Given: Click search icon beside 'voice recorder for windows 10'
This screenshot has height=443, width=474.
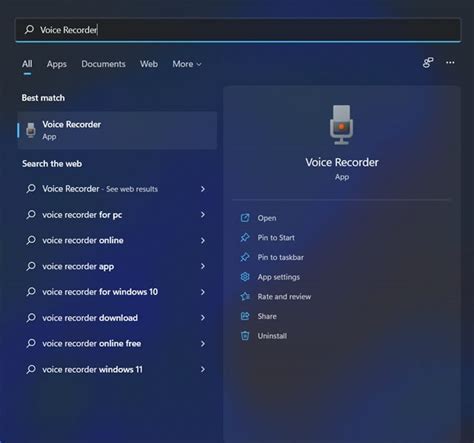Looking at the screenshot, I should click(x=31, y=292).
